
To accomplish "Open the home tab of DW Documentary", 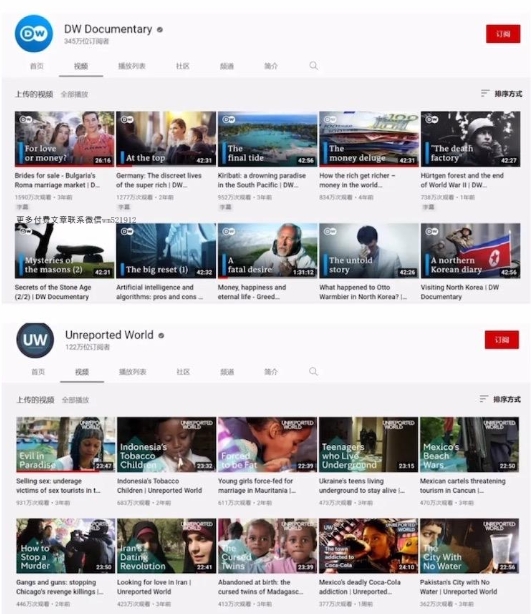I will [37, 66].
